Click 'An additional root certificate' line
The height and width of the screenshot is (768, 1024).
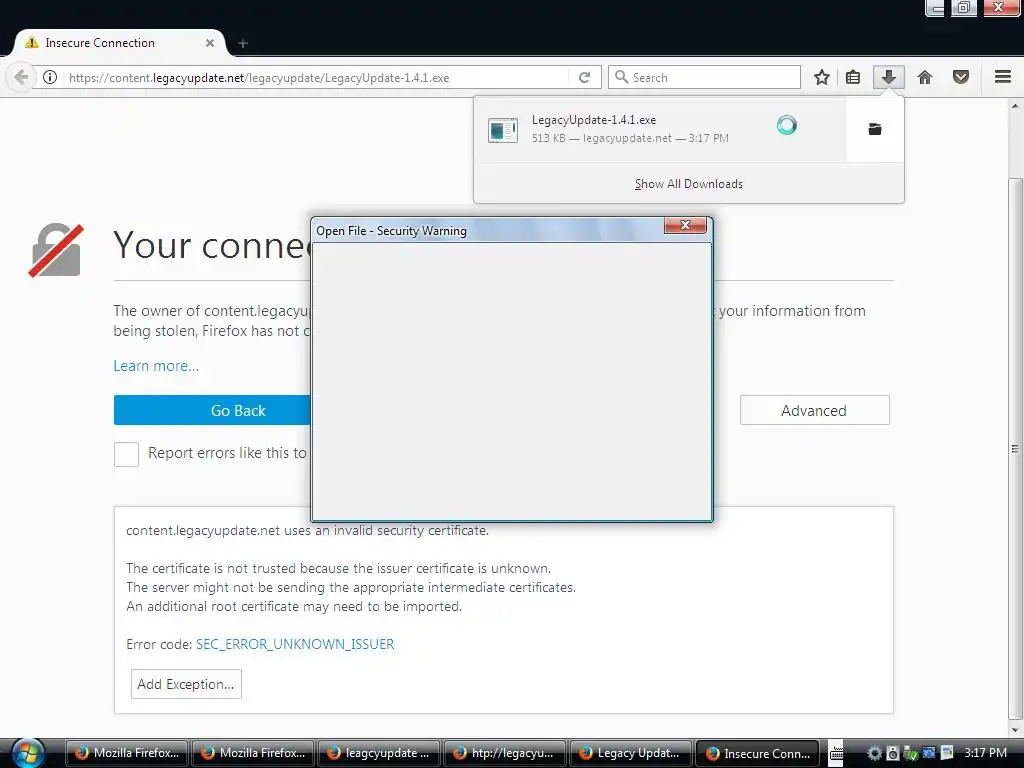[x=294, y=606]
